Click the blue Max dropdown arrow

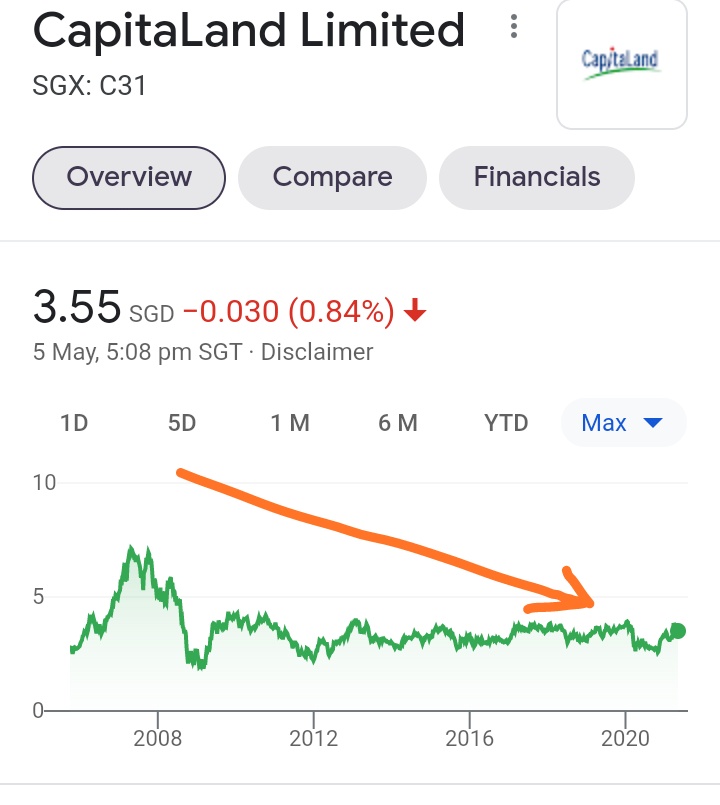(653, 423)
